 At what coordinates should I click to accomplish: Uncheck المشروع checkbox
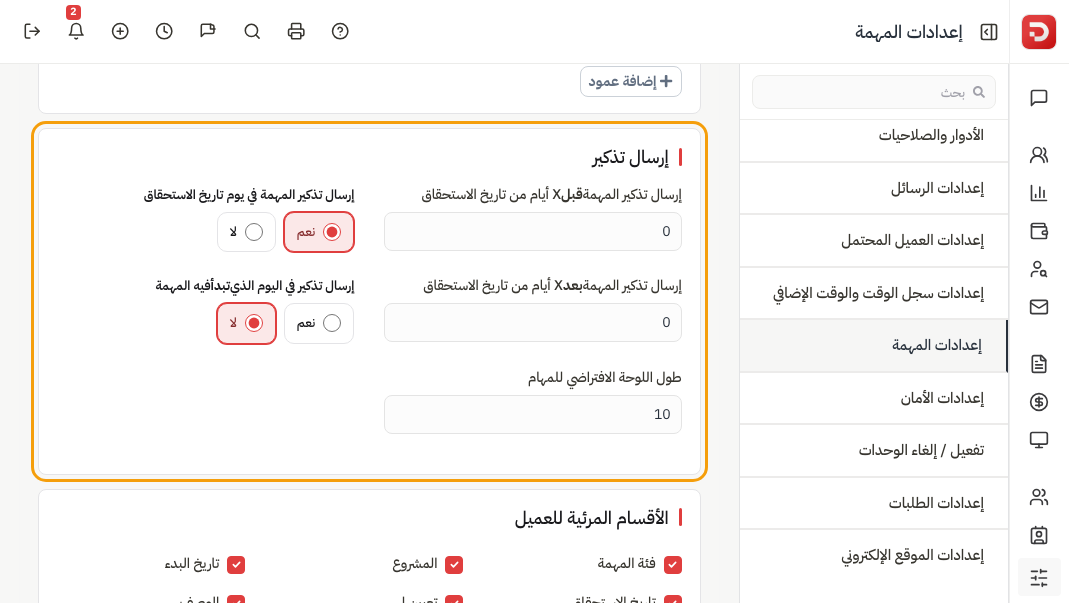[454, 565]
